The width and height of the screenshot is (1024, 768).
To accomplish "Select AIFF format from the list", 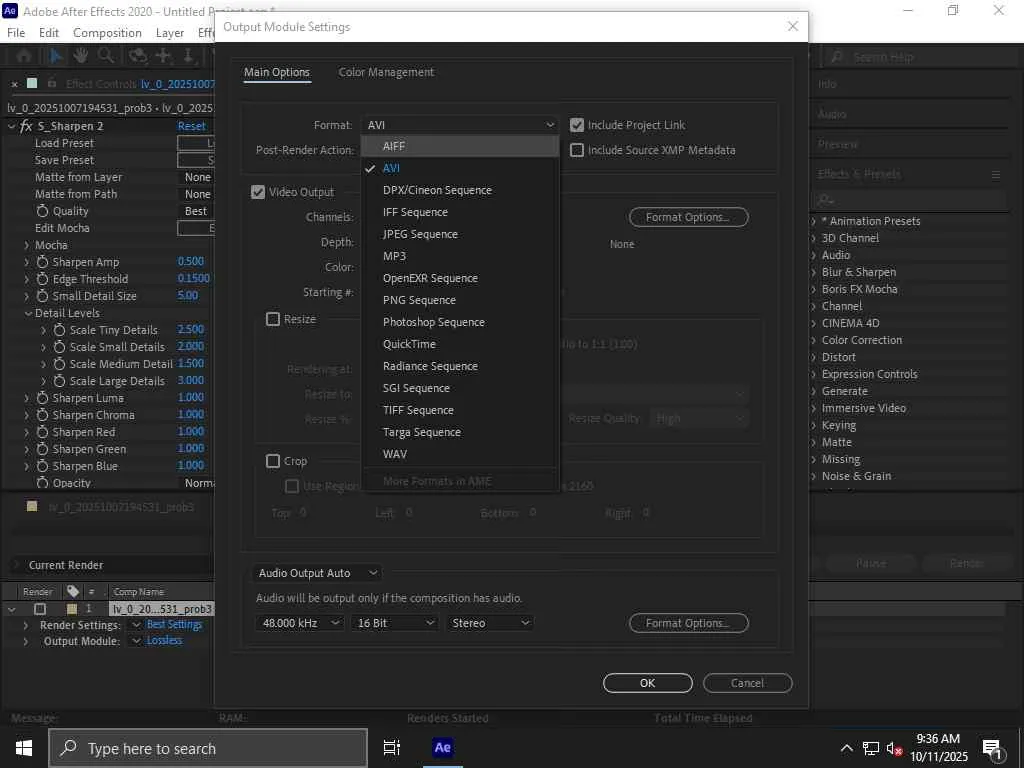I will (x=460, y=146).
